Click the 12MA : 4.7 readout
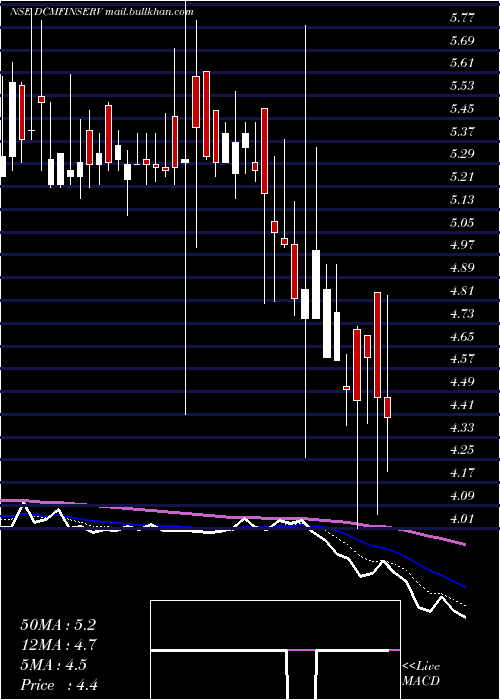The width and height of the screenshot is (500, 700). point(59,645)
